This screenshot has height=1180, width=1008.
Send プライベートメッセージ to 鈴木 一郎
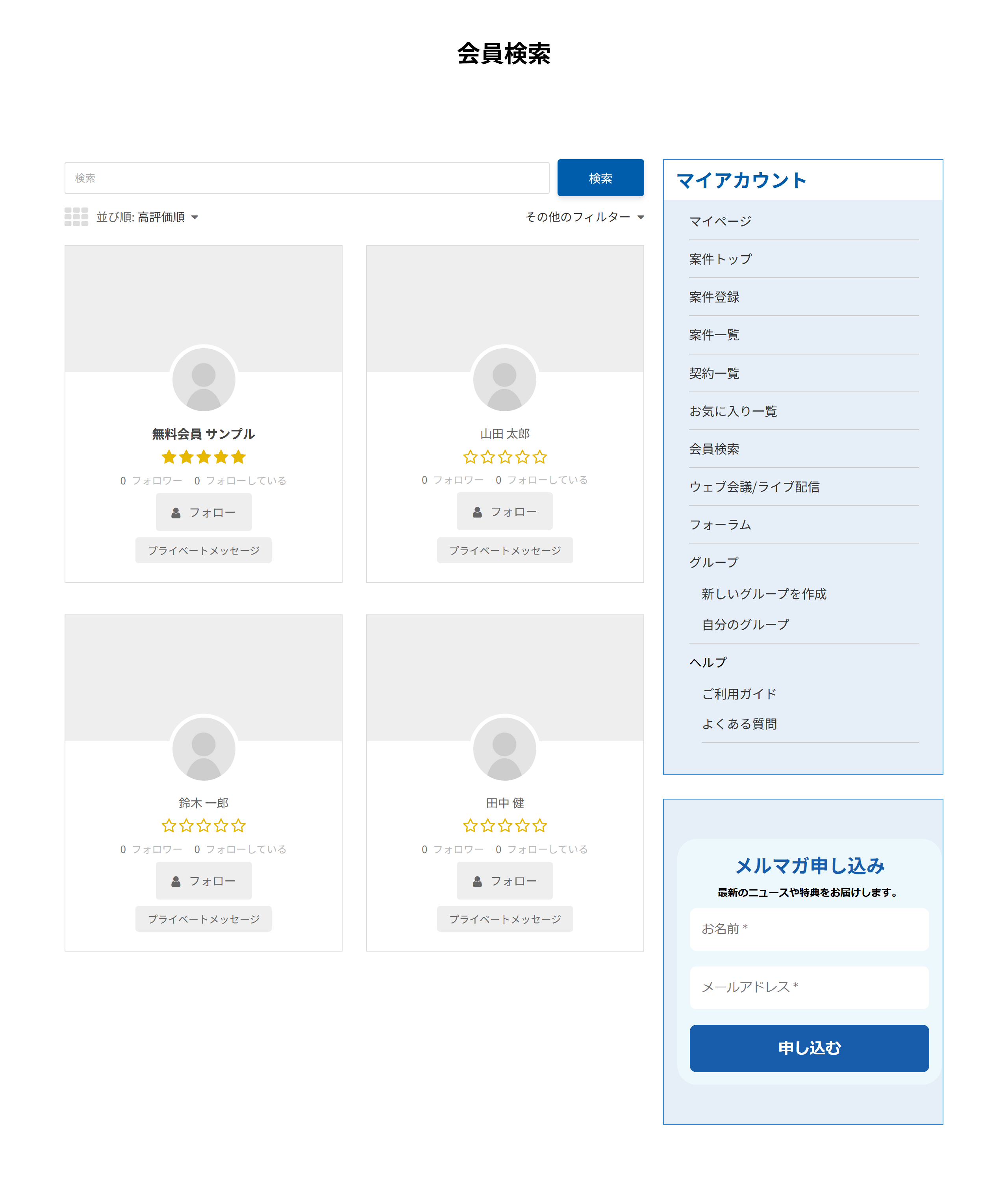pyautogui.click(x=203, y=919)
